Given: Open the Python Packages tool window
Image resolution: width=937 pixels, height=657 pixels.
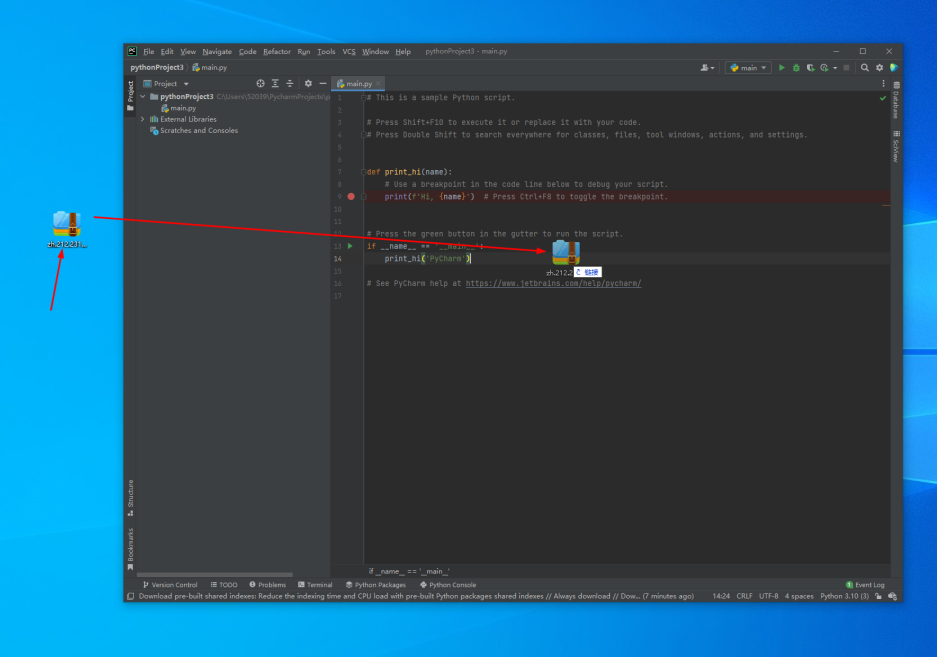Looking at the screenshot, I should tap(376, 585).
